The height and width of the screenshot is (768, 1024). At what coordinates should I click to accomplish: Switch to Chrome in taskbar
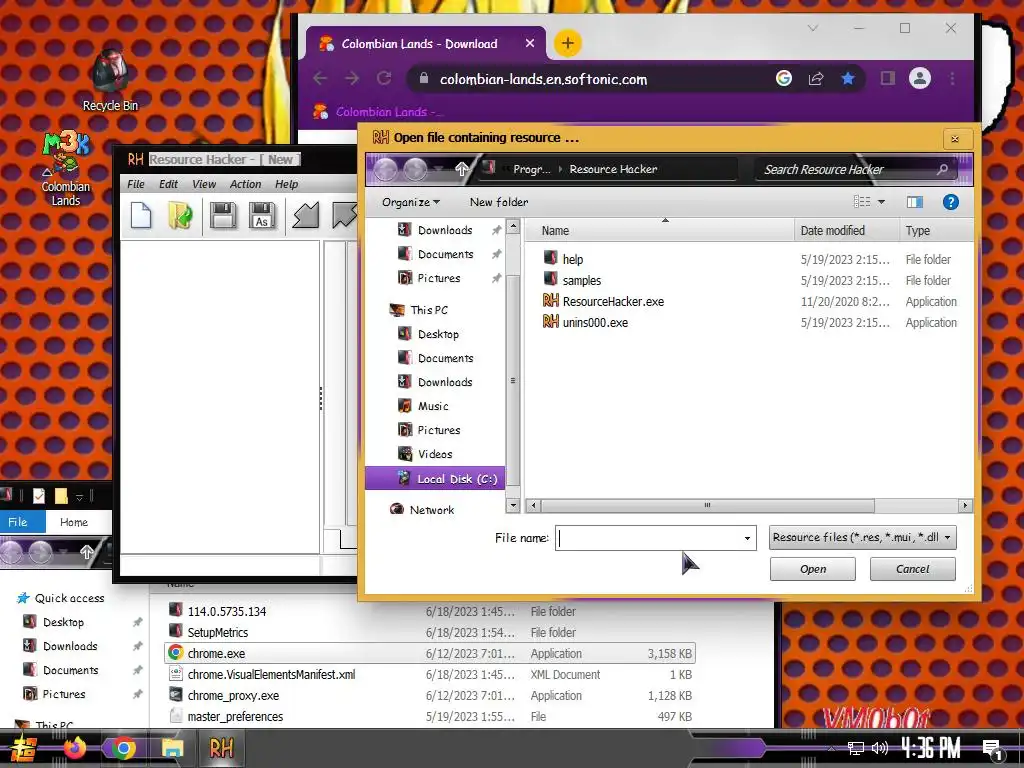123,748
